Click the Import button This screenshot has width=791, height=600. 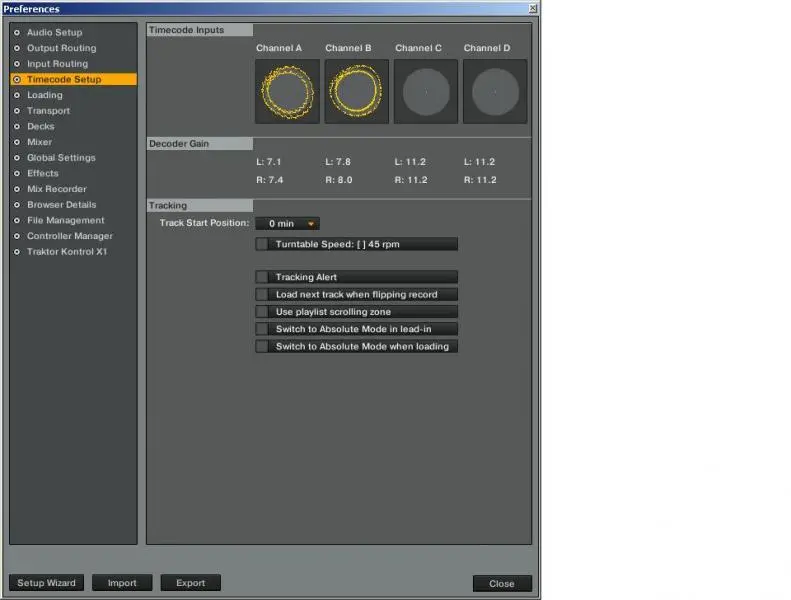pyautogui.click(x=122, y=583)
